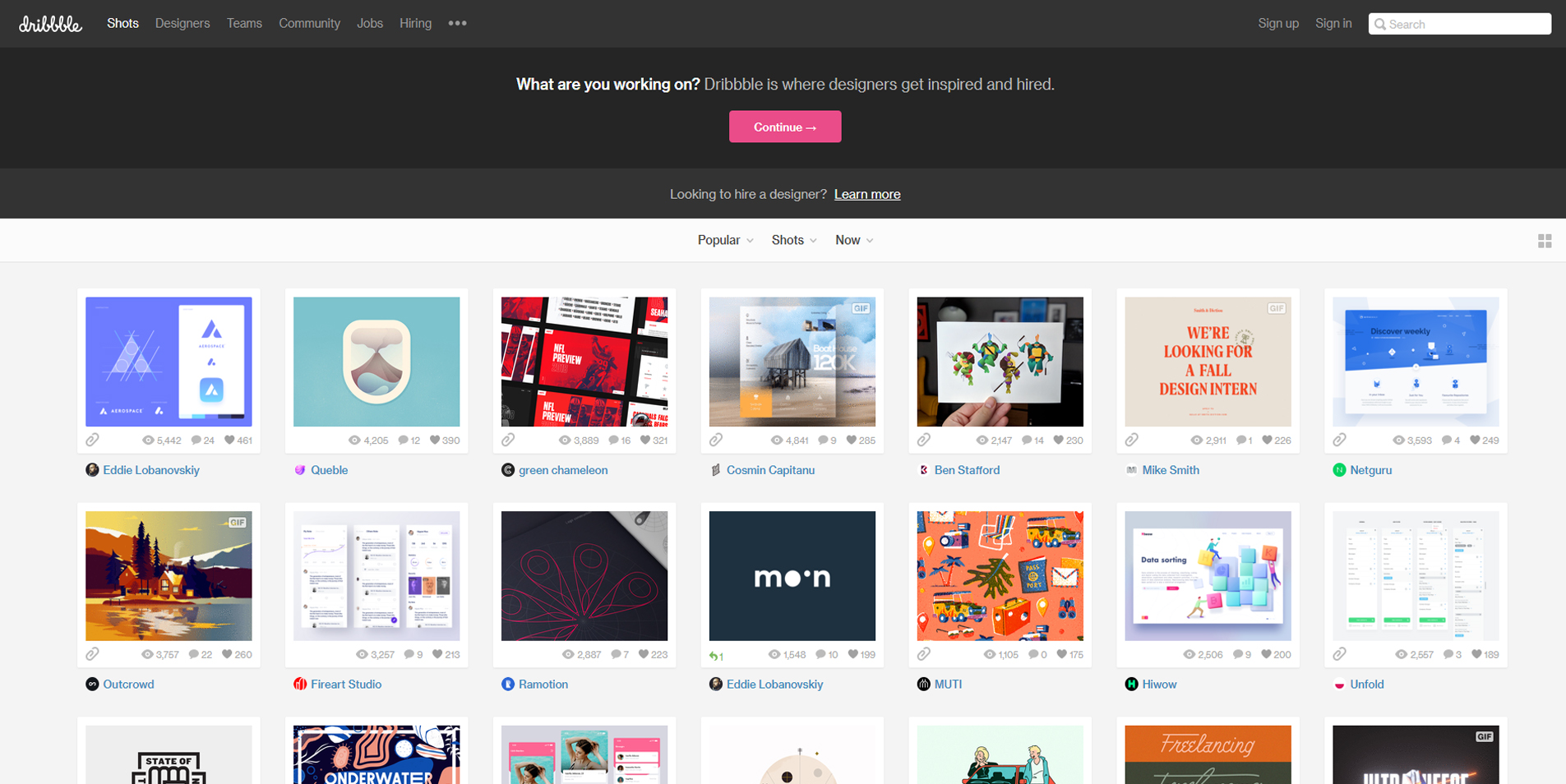Screen dimensions: 1566x784
Task: Open the Aerospace logo shot thumbnail
Action: click(169, 362)
